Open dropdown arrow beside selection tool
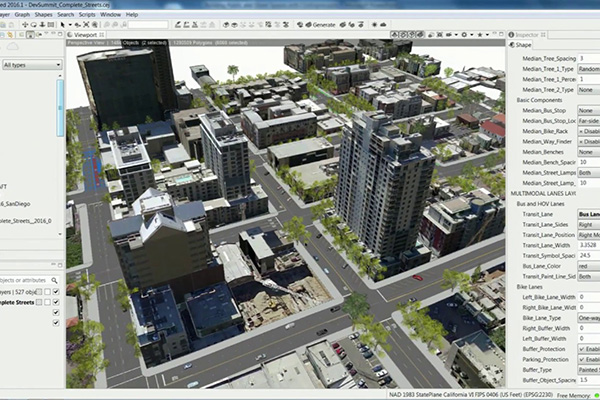 click(x=70, y=25)
